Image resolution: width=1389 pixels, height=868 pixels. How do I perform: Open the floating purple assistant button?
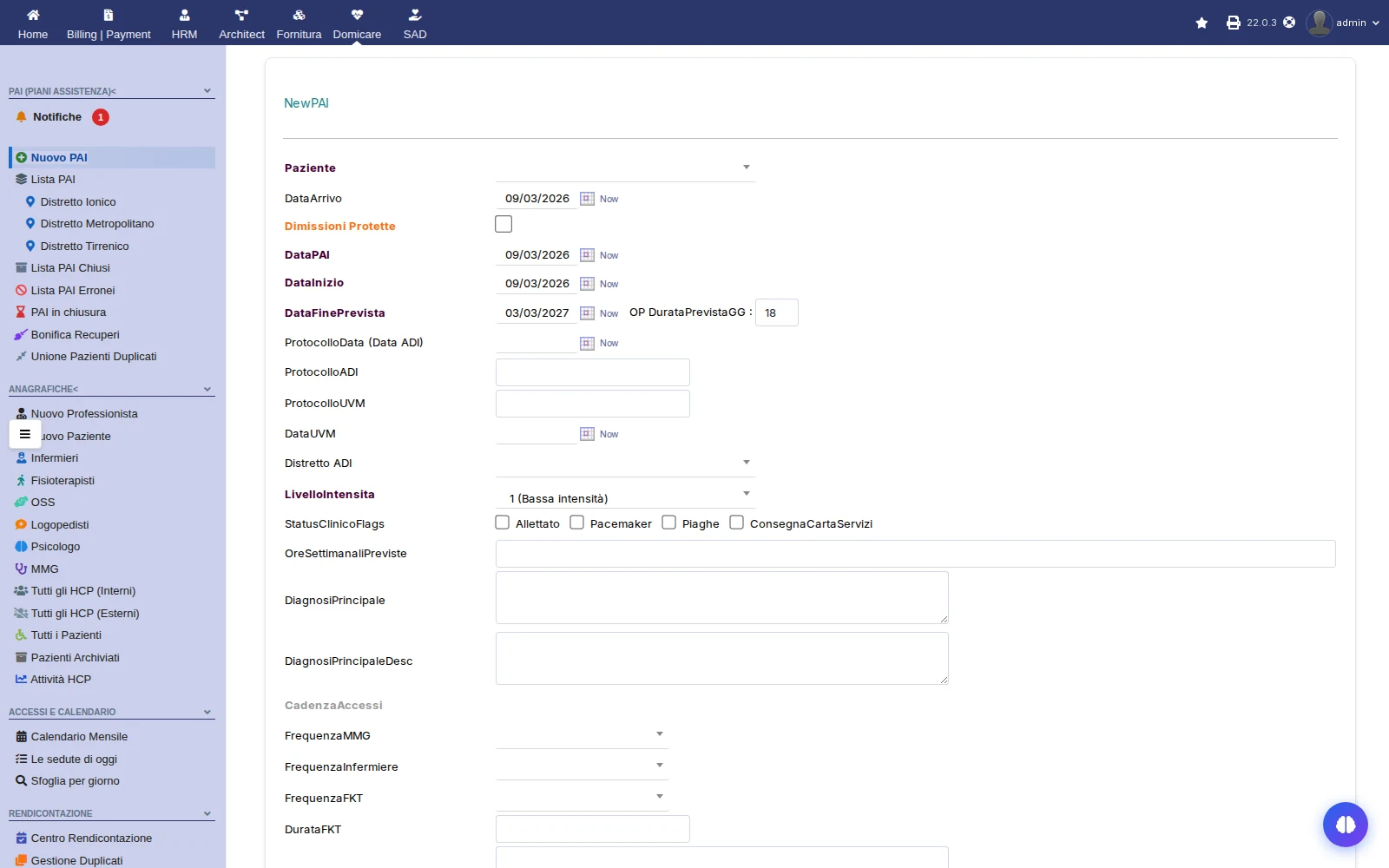(x=1346, y=825)
